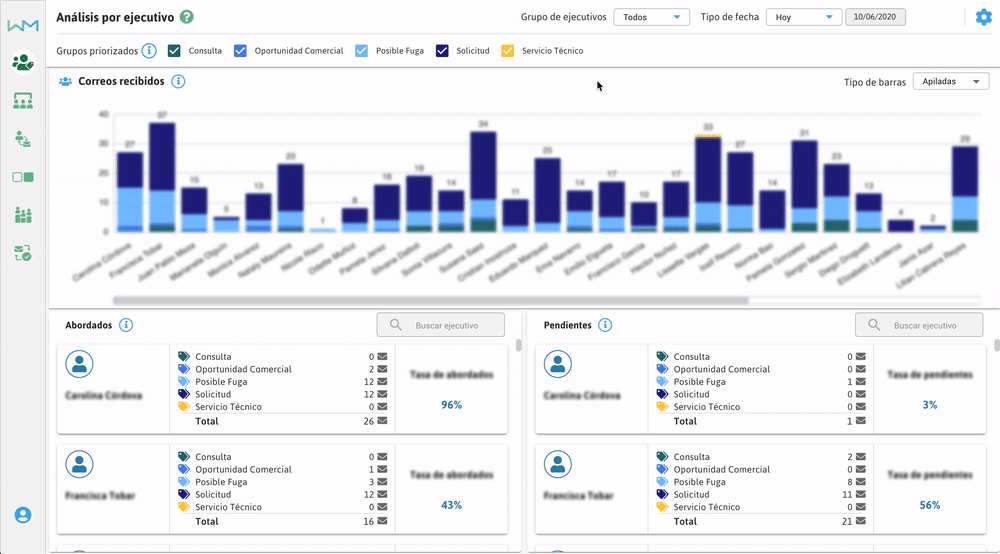Click the 10/06/2020 date button

876,17
